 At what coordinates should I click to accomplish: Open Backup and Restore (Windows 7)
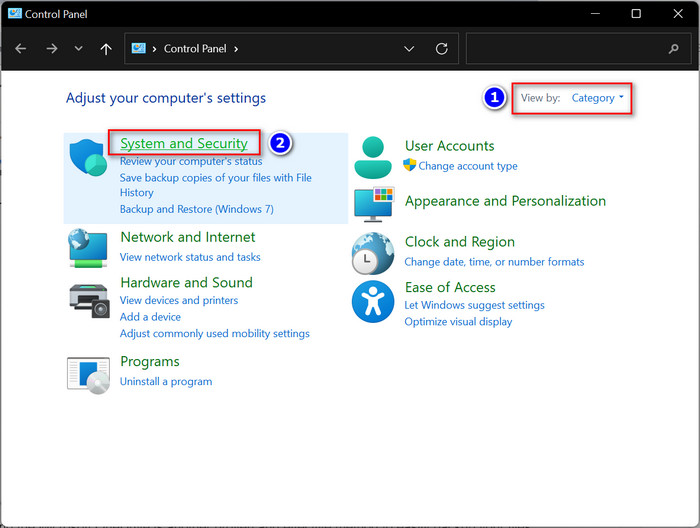coord(196,209)
